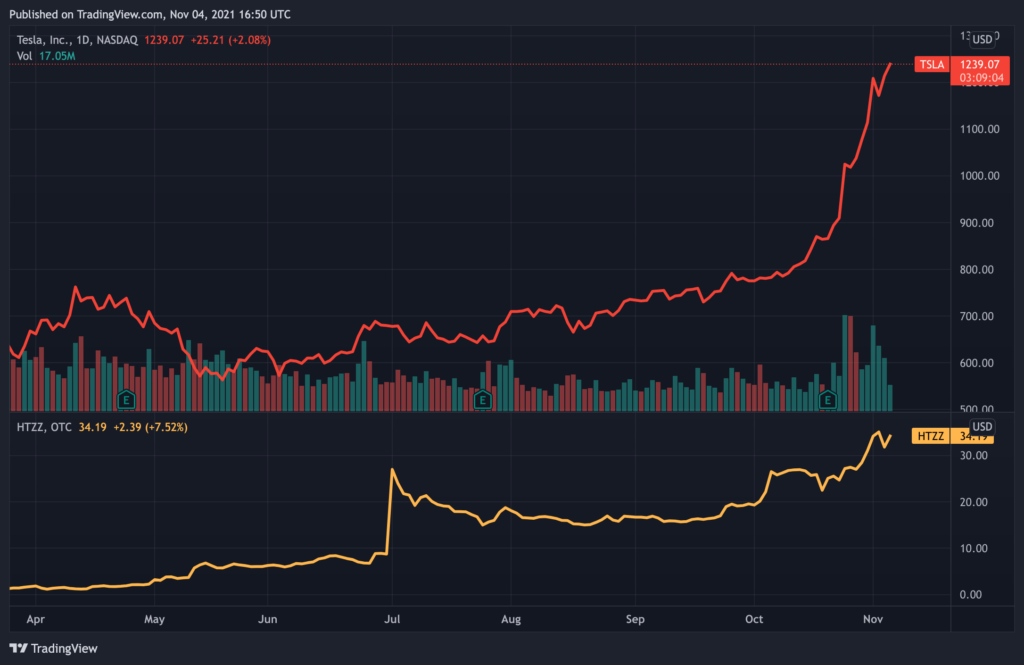Click the 1239.07 last-price label with countdown

tap(980, 71)
